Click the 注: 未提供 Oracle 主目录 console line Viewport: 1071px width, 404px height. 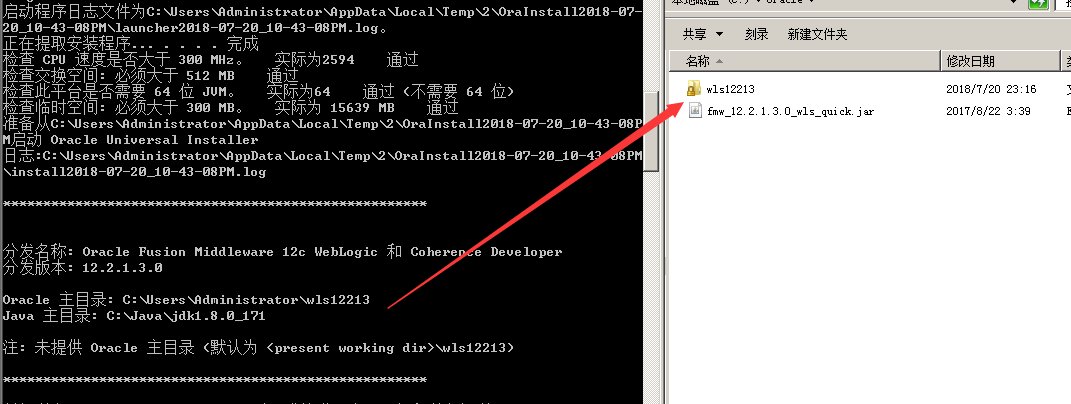coord(258,347)
